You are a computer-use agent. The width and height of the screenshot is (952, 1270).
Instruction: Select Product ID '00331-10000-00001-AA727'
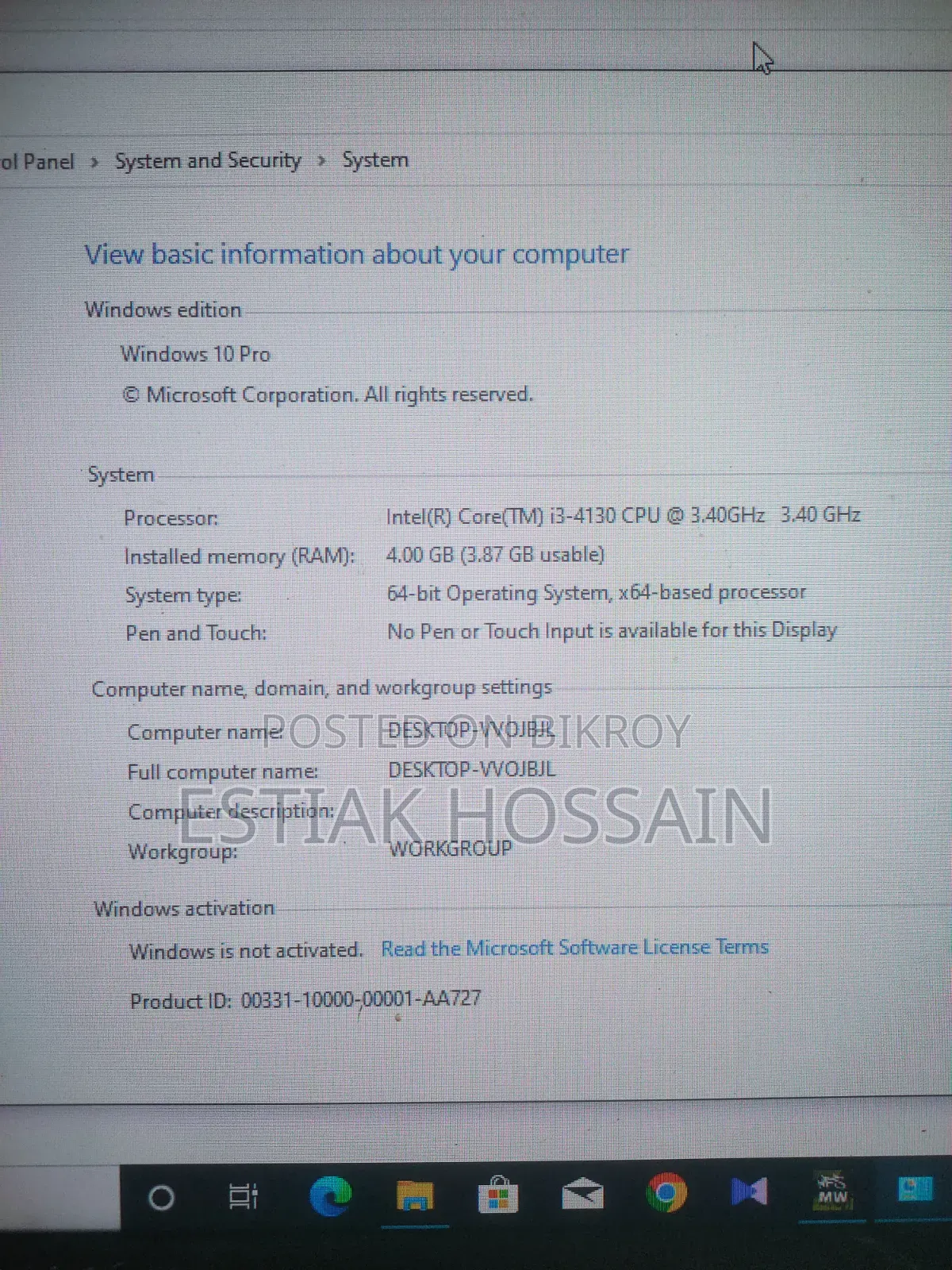[x=361, y=999]
